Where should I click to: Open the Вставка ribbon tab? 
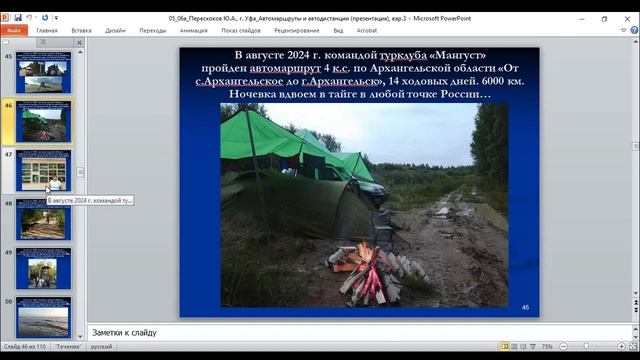[81, 31]
